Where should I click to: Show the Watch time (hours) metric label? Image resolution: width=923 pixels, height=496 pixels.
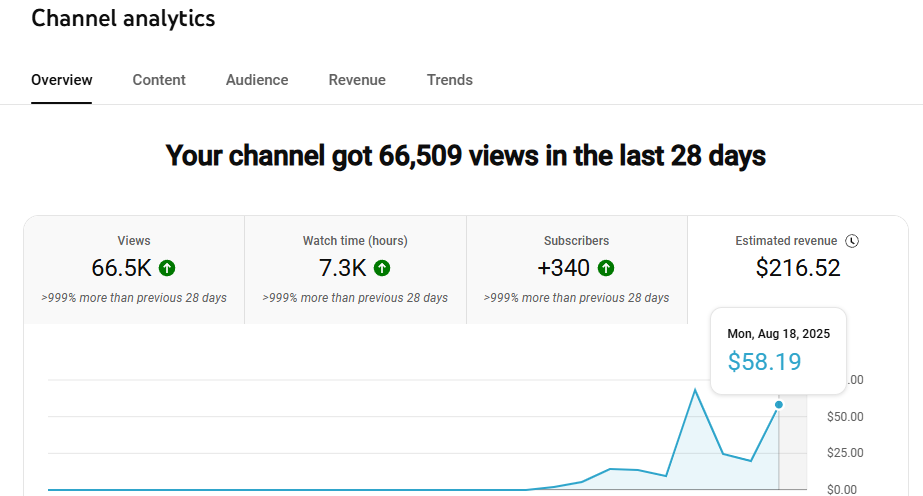click(x=355, y=241)
